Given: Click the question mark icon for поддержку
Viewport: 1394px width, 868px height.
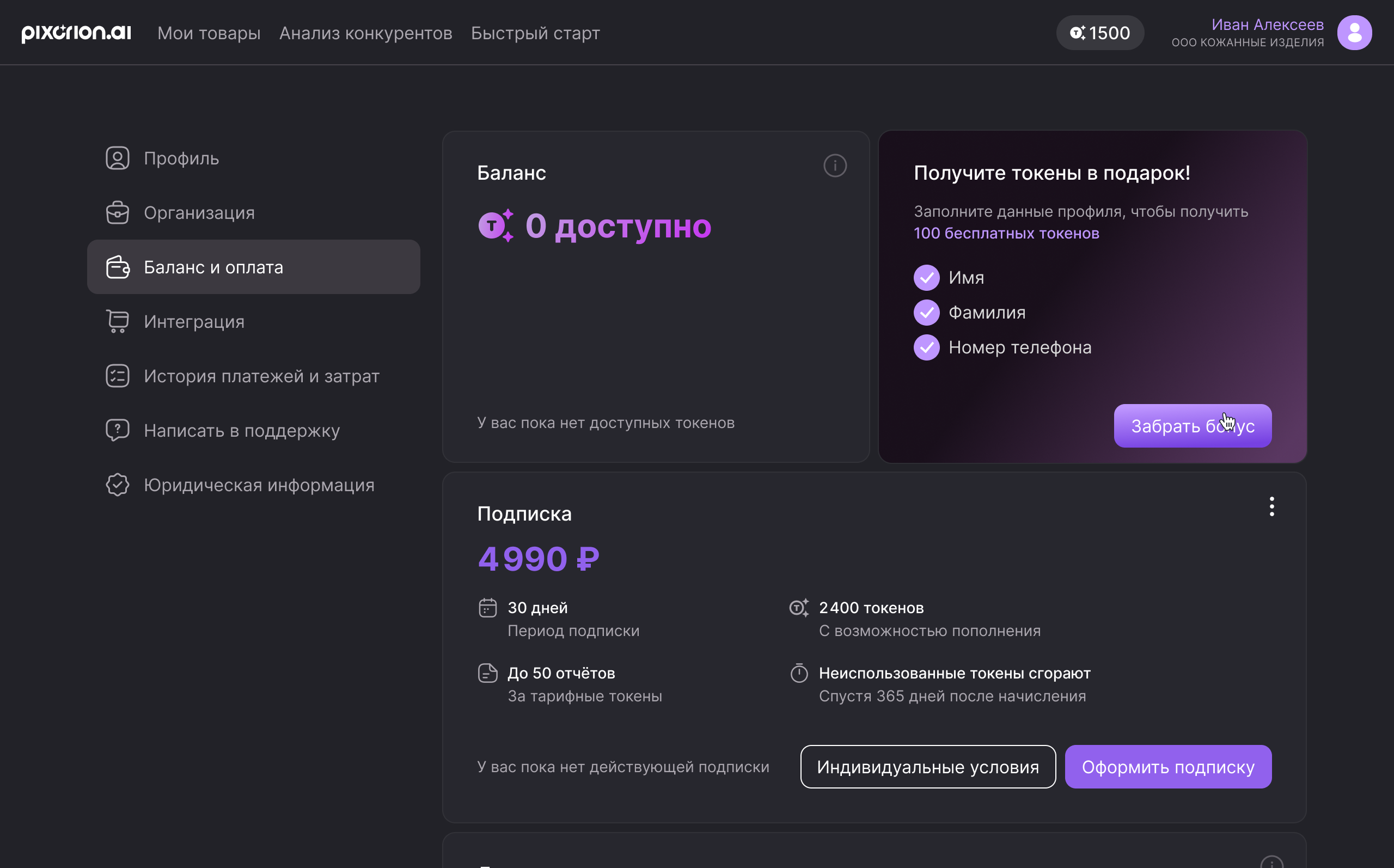Looking at the screenshot, I should coord(118,430).
